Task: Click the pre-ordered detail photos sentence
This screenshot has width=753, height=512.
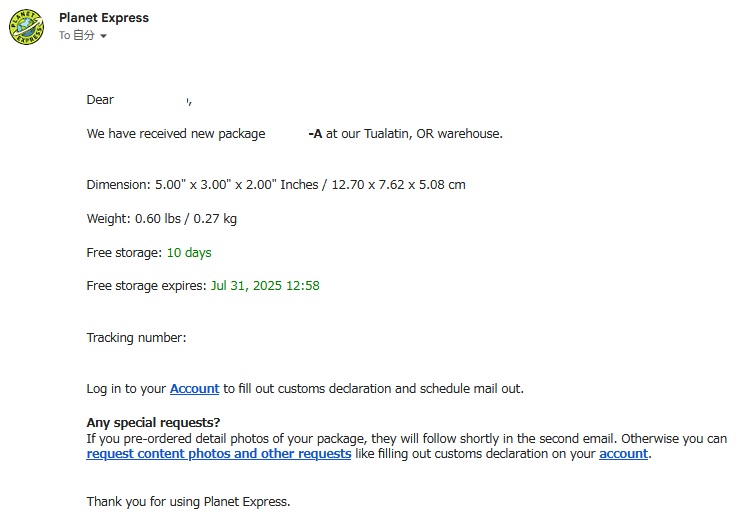Action: tap(400, 439)
